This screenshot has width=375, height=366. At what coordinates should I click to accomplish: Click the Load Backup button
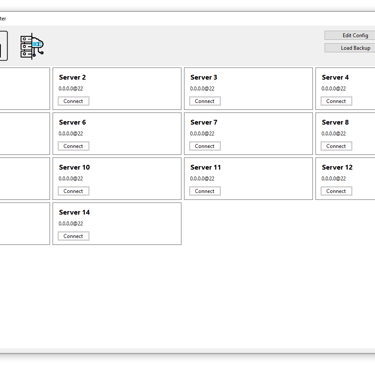350,48
